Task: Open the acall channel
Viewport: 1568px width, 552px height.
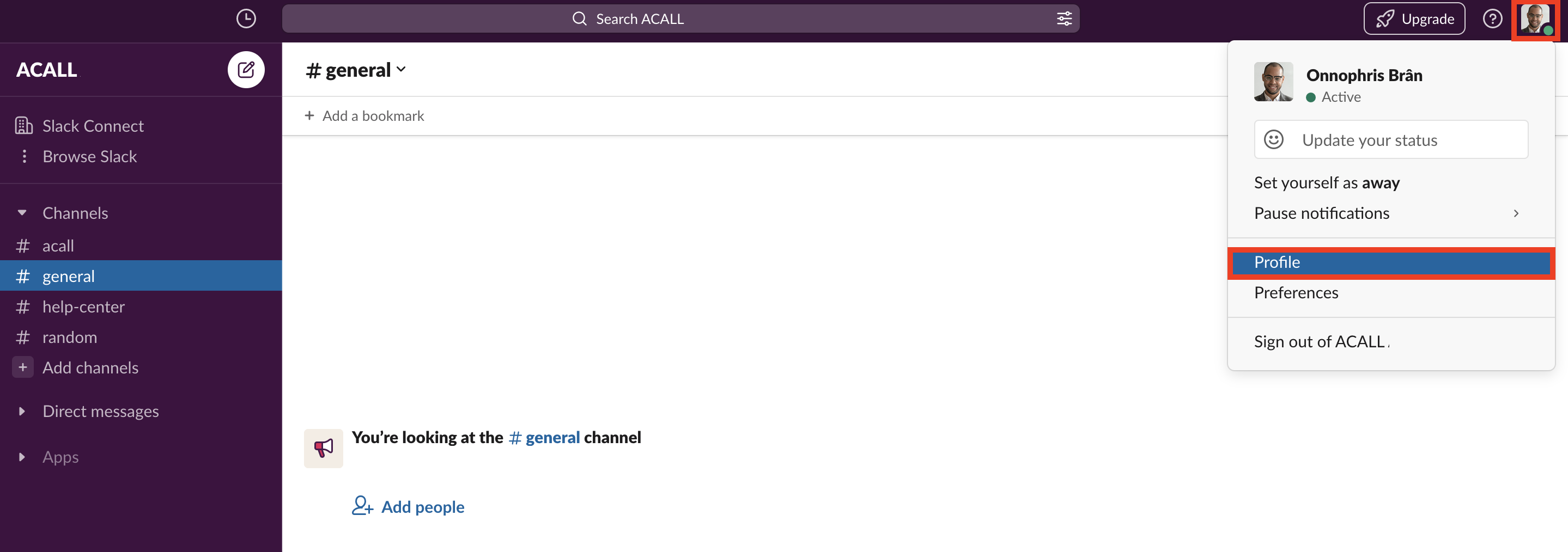Action: (141, 246)
